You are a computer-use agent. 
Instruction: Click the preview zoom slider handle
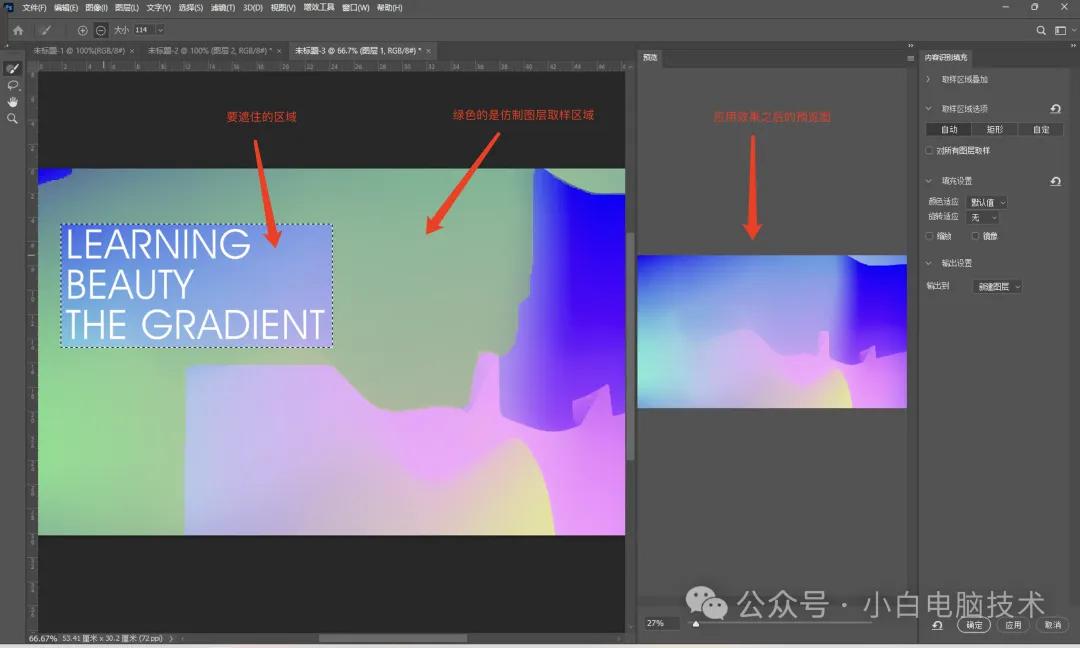point(696,624)
